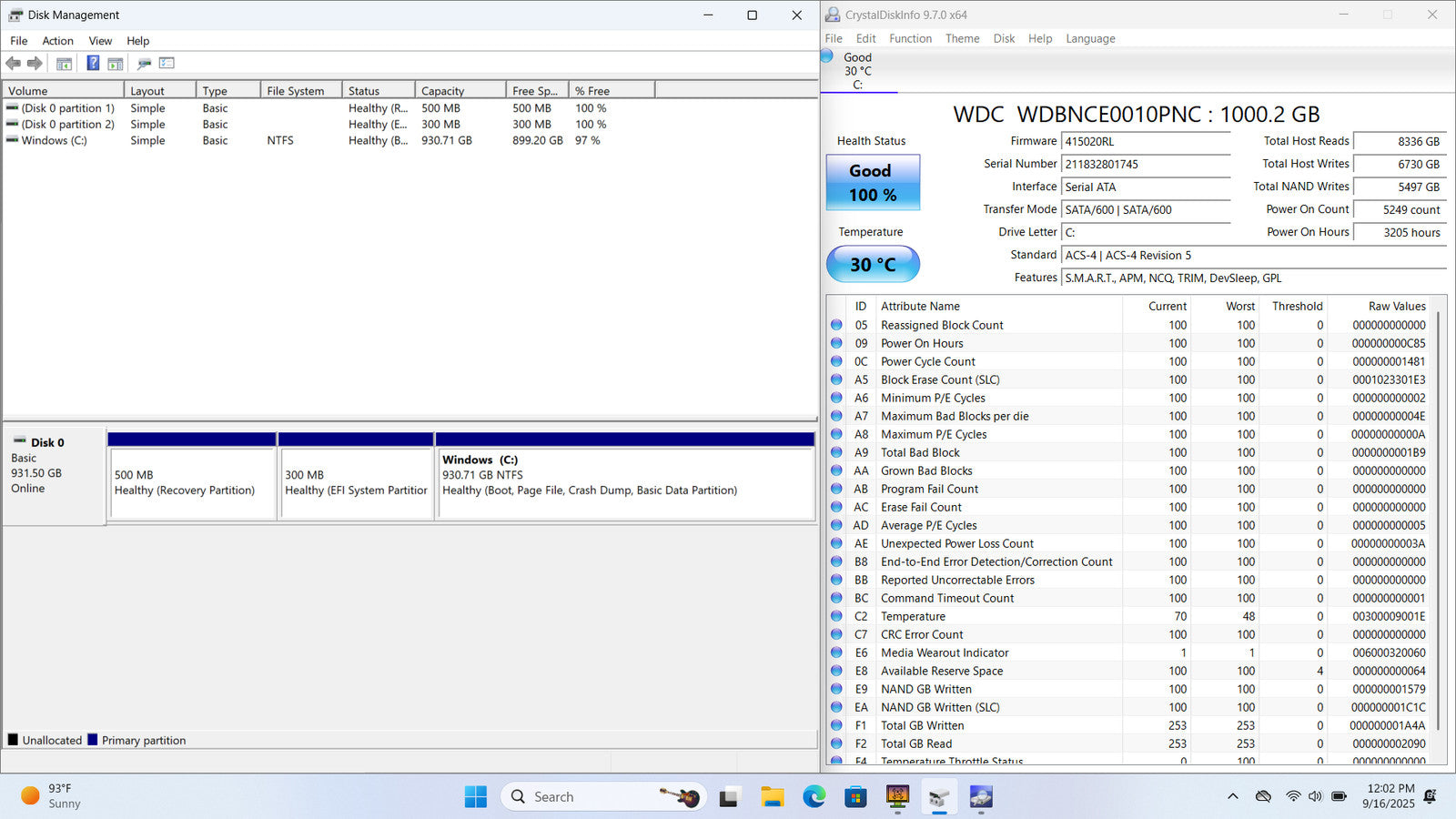
Task: Open Microsoft Edge from the taskbar
Action: click(814, 797)
